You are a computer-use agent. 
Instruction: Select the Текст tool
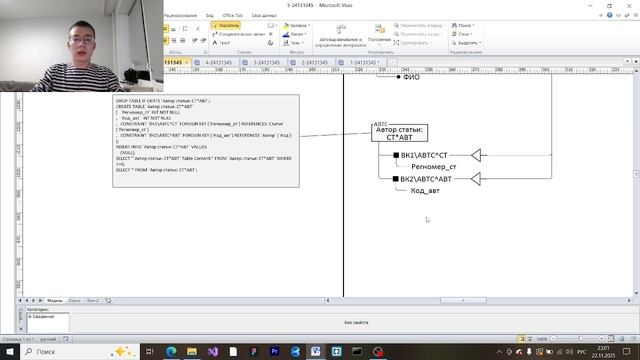(221, 43)
